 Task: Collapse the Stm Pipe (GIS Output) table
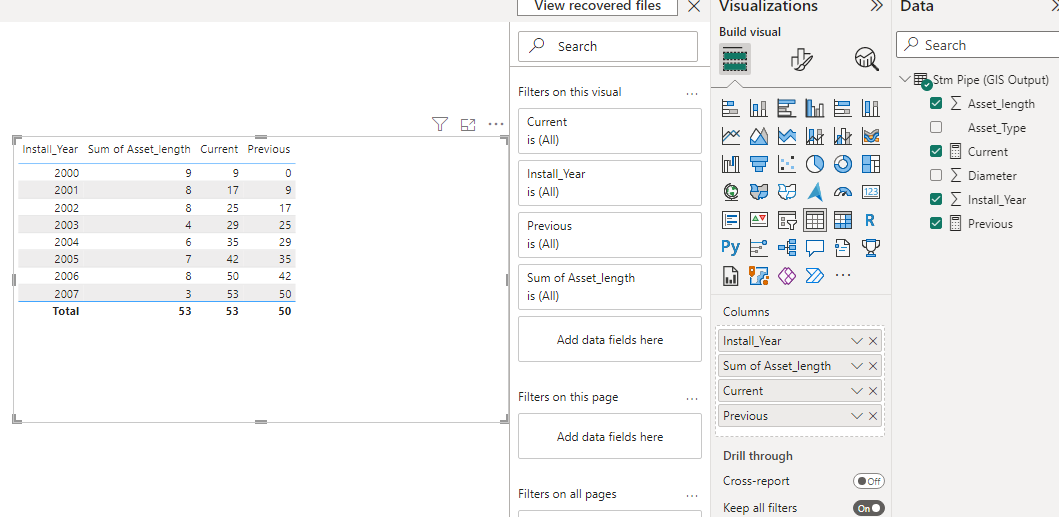click(905, 79)
